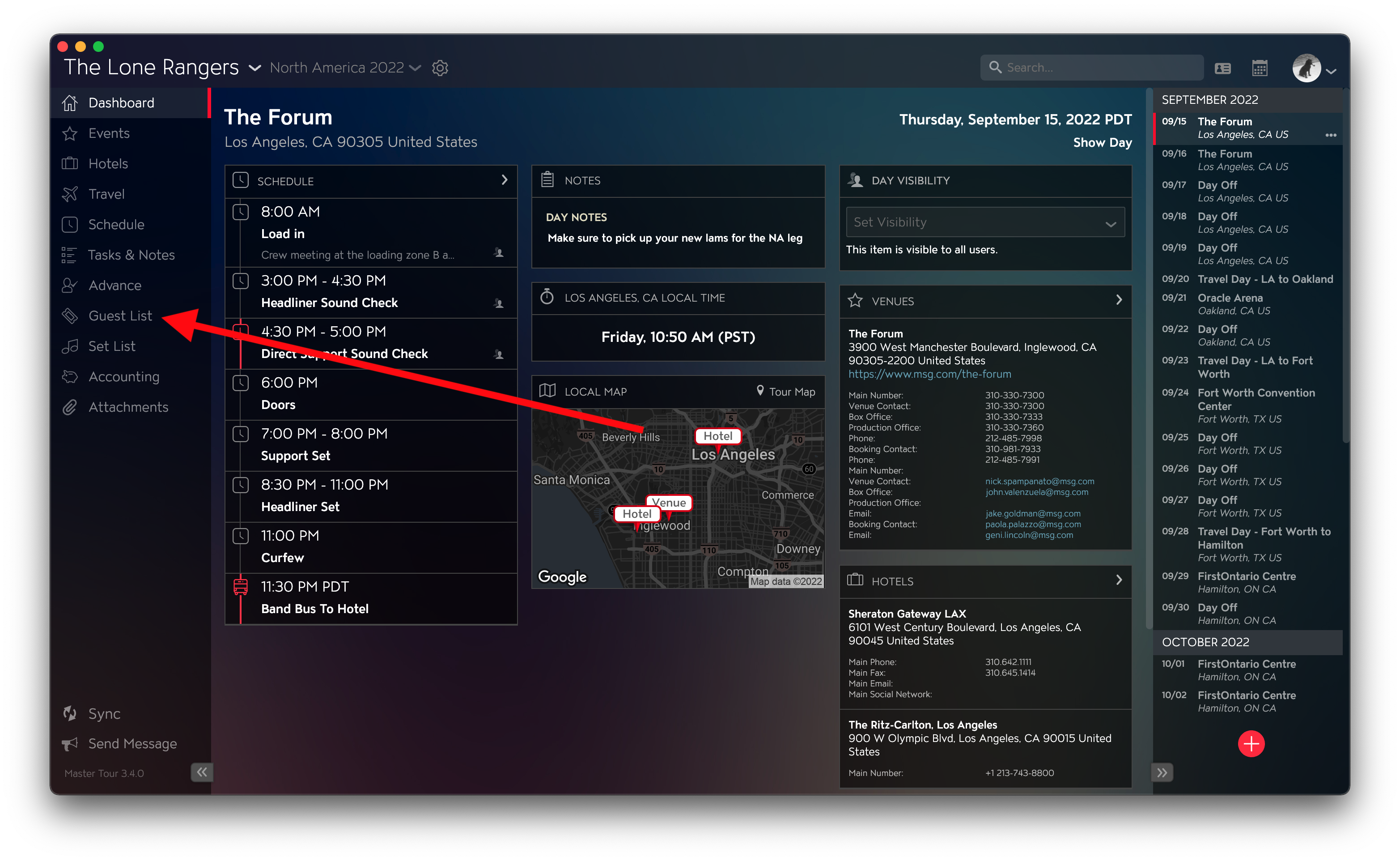Click the Hotel pin near Inglewood
Image resolution: width=1400 pixels, height=861 pixels.
coord(636,514)
